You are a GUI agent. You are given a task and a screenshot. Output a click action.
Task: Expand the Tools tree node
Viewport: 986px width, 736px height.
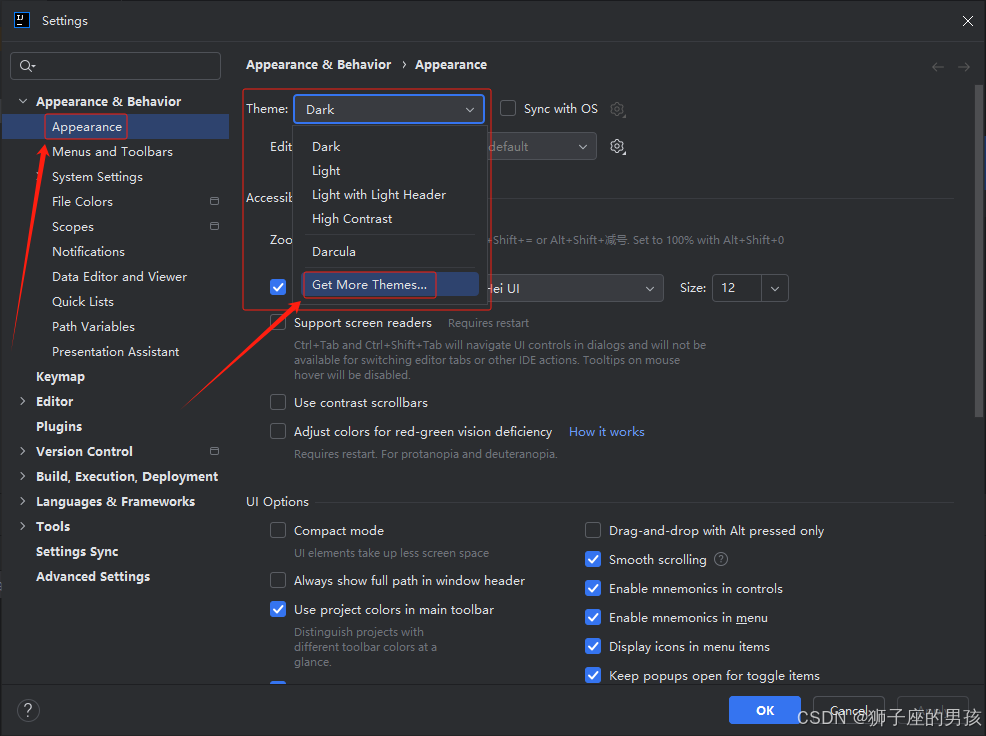pyautogui.click(x=23, y=526)
